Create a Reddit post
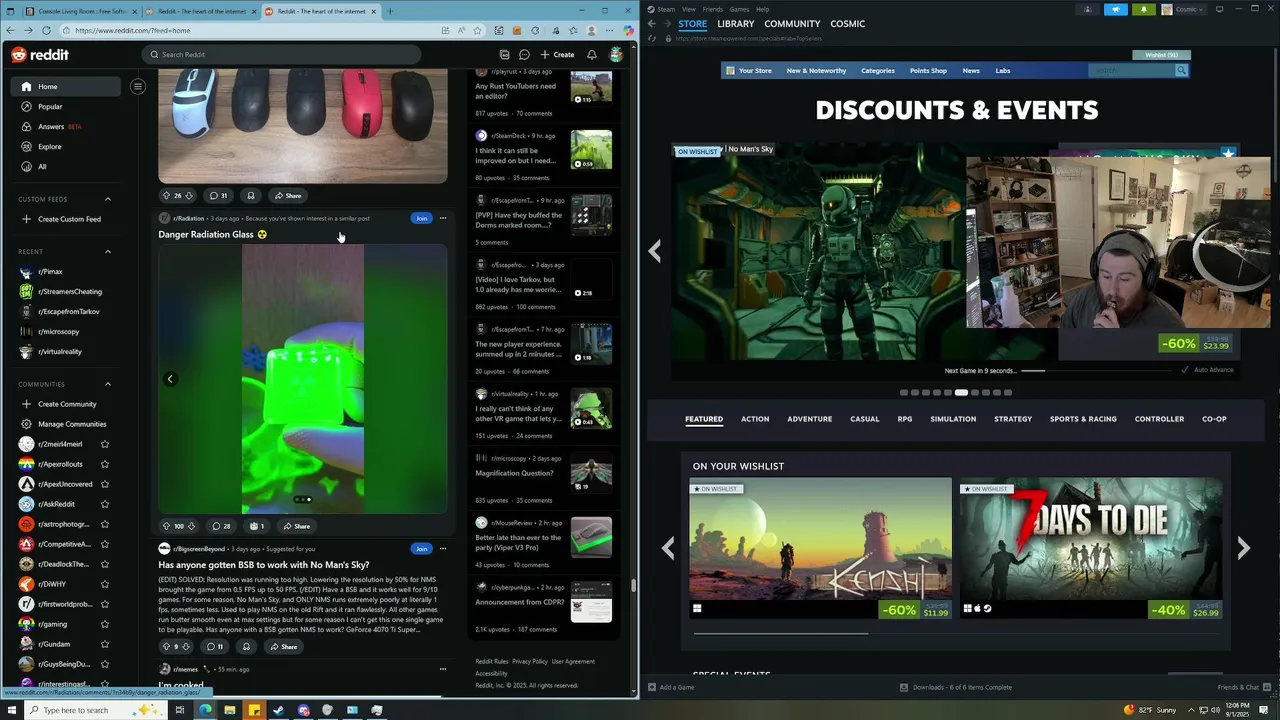Screen dimensions: 1280x720 click(x=557, y=54)
